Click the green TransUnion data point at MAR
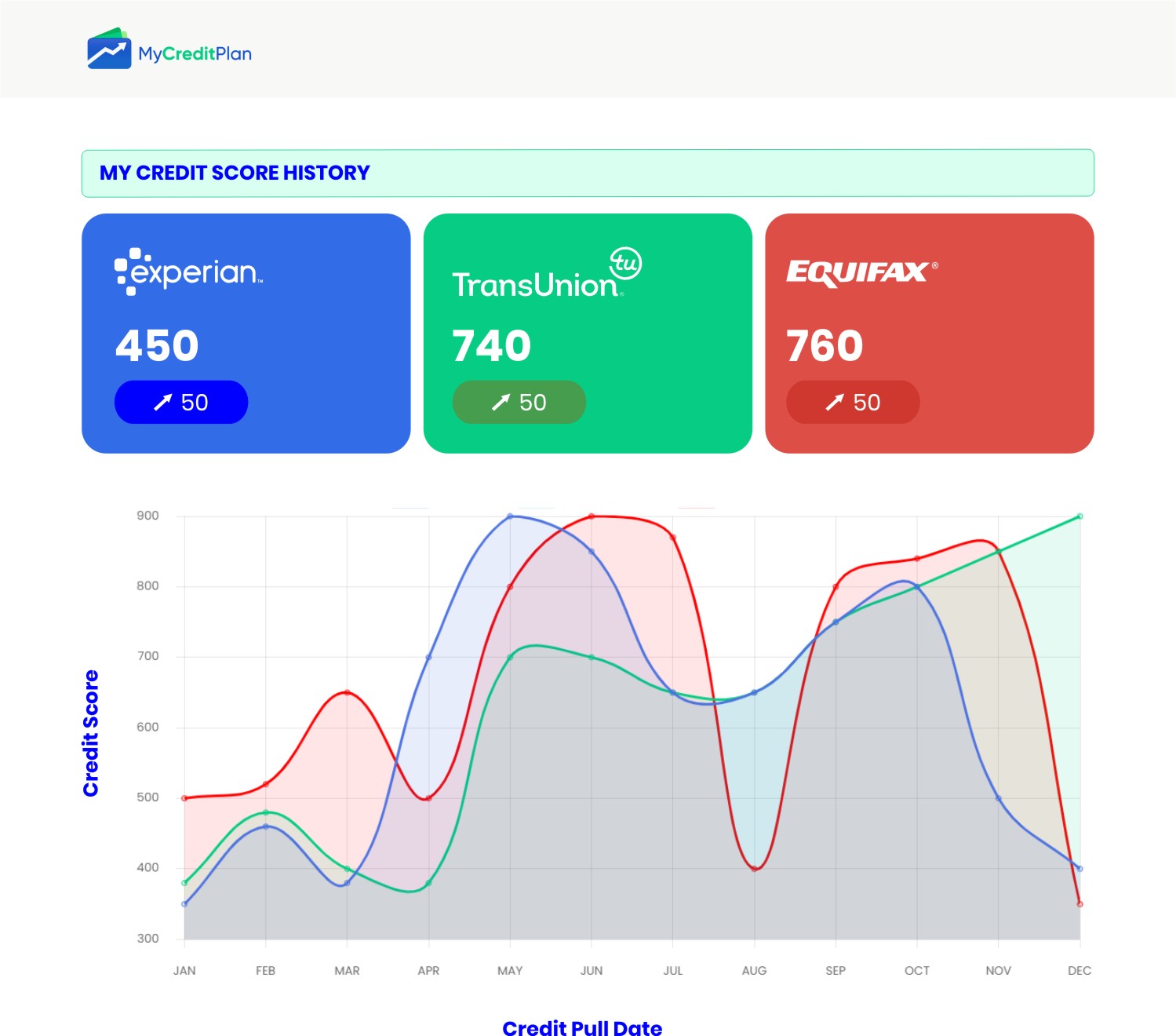 point(348,869)
